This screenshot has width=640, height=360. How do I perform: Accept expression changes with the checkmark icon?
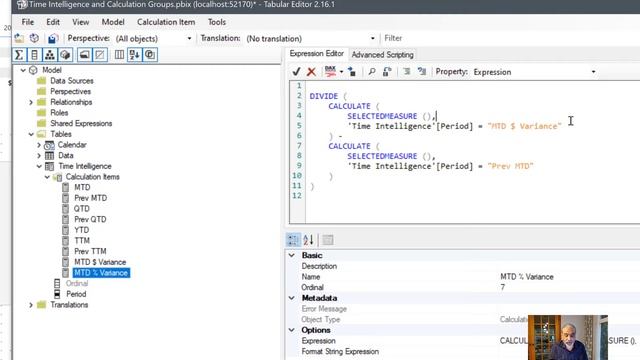296,72
